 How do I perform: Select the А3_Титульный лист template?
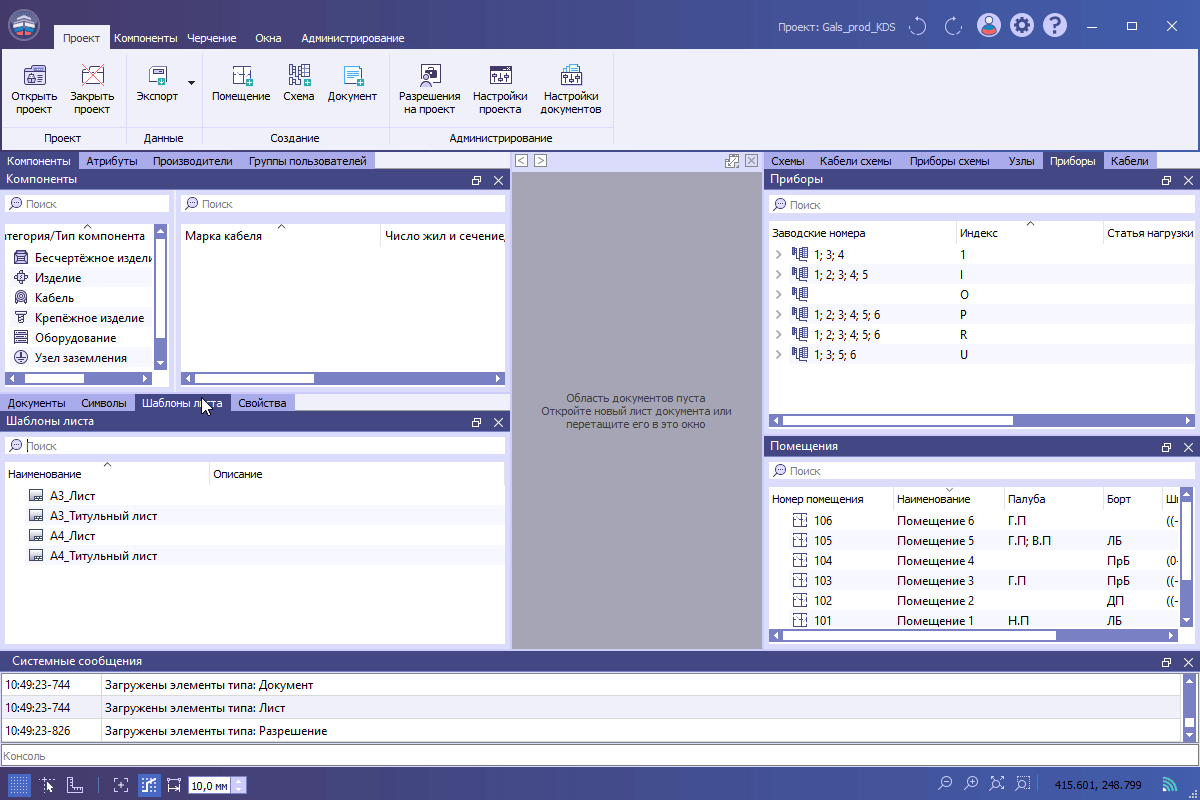click(103, 516)
